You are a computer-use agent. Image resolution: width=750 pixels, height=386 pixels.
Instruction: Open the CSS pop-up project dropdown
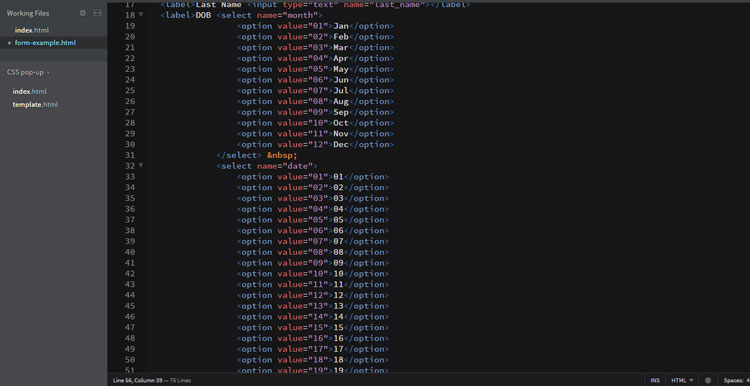[28, 72]
